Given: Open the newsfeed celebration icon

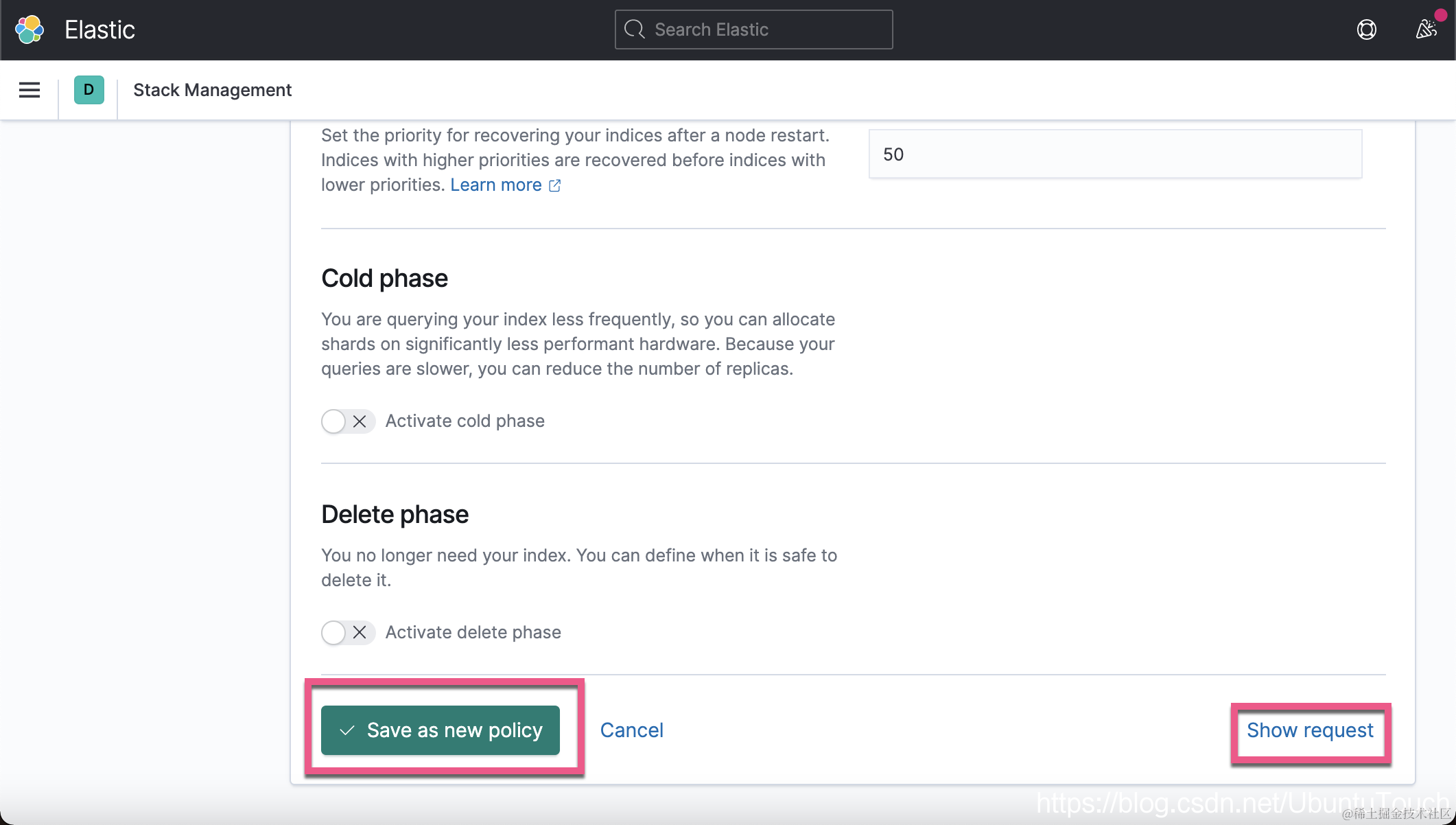Looking at the screenshot, I should (x=1426, y=30).
